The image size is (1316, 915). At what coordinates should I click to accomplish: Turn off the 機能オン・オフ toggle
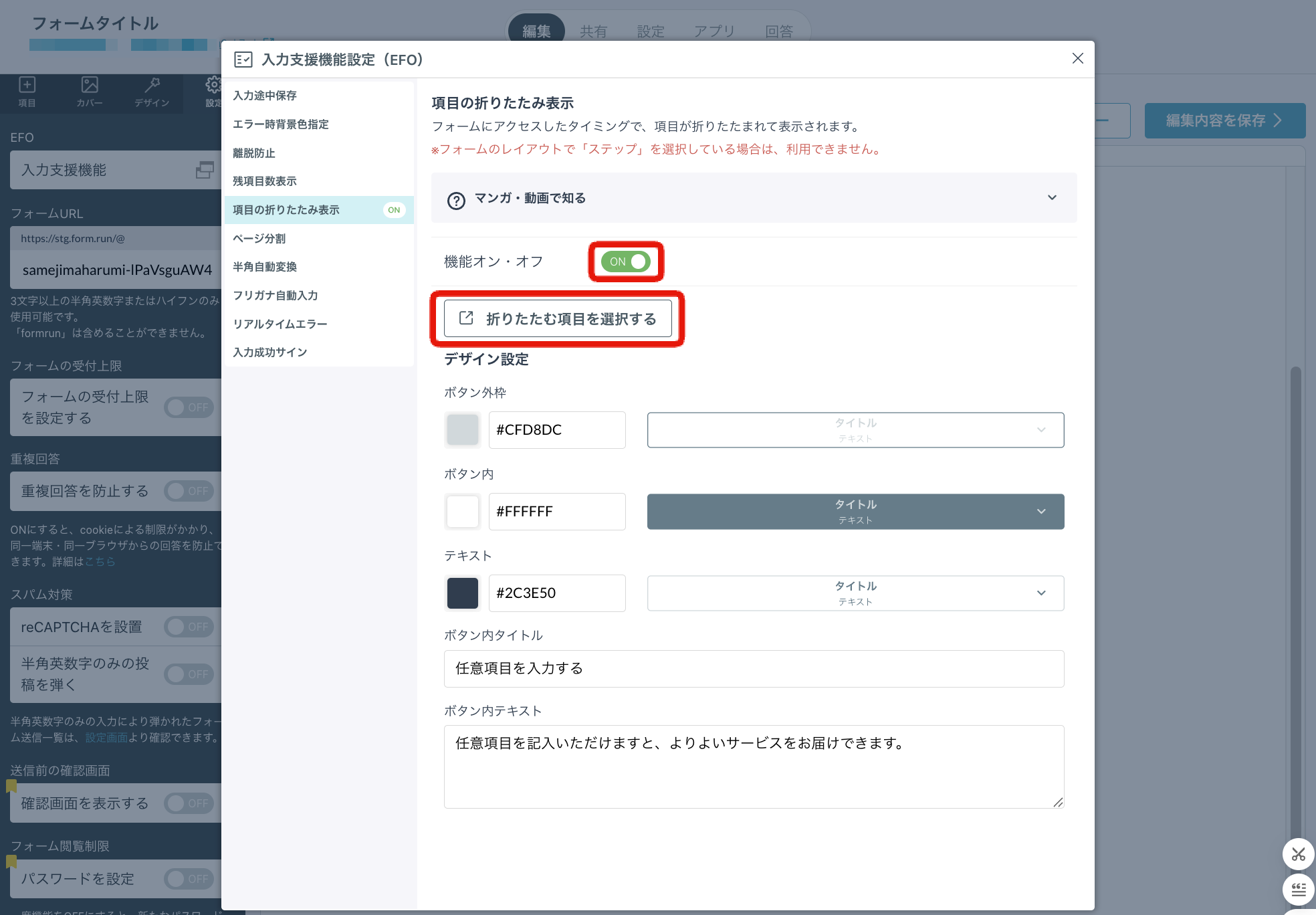point(625,262)
